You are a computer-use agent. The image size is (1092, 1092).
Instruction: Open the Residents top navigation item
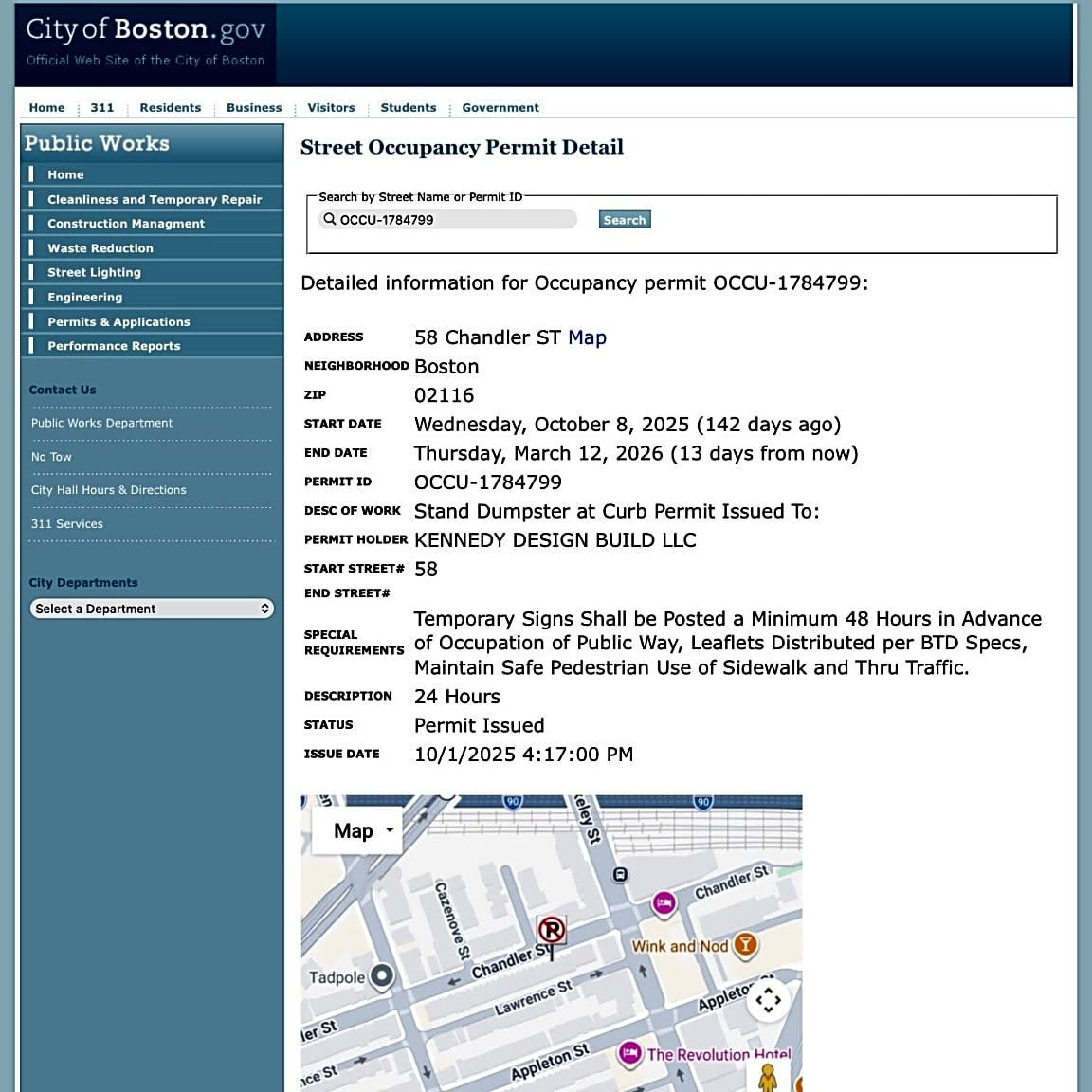170,108
